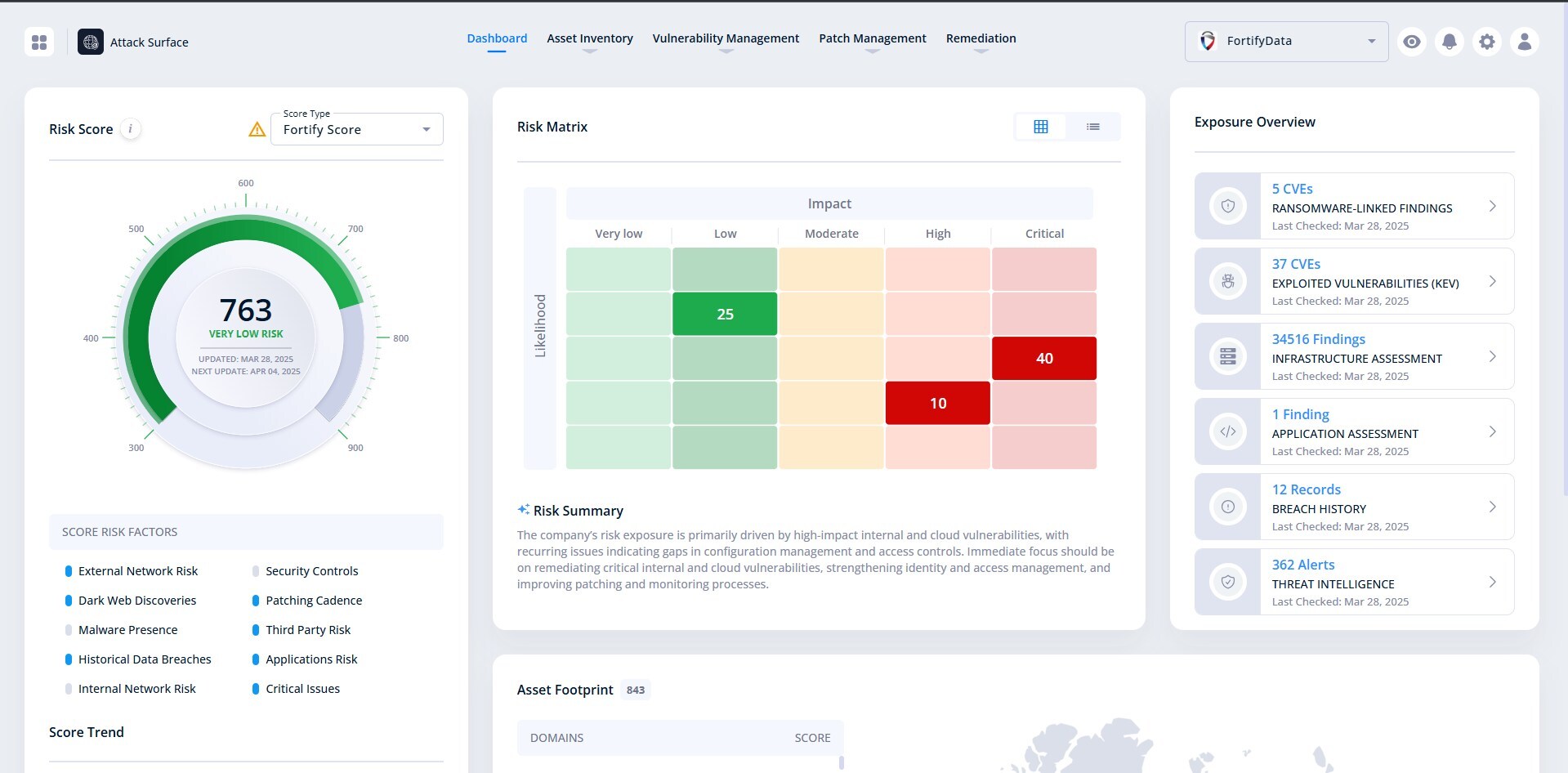Open the 362 Alerts threat intelligence link

coord(1302,565)
